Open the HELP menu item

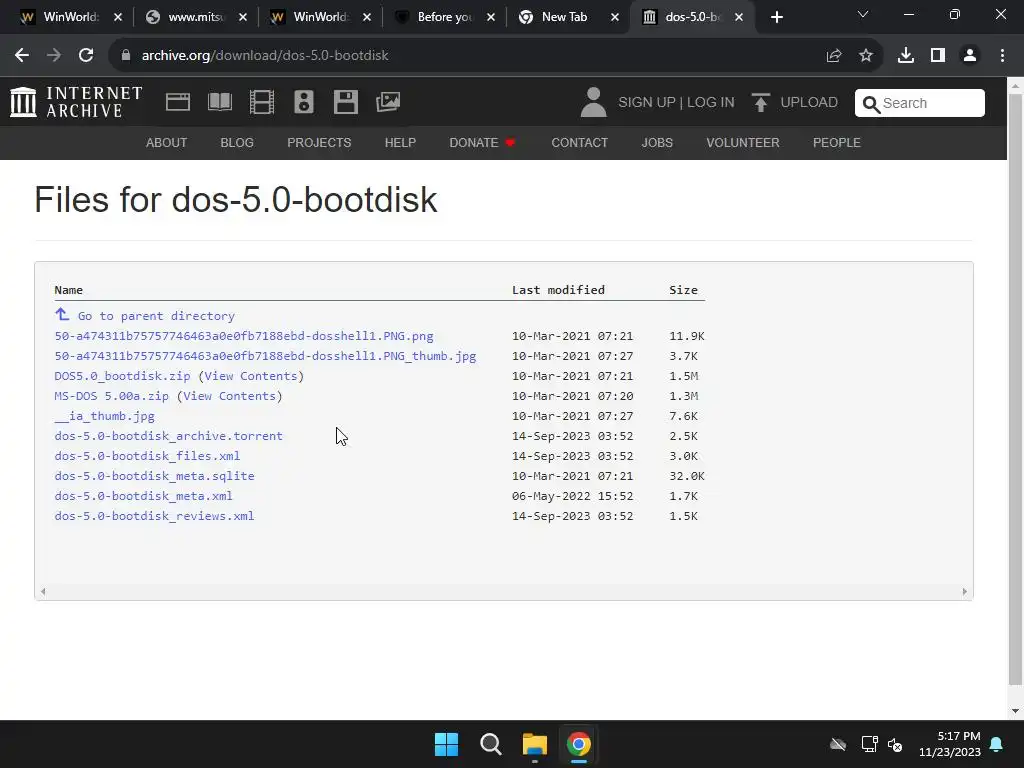(x=400, y=142)
